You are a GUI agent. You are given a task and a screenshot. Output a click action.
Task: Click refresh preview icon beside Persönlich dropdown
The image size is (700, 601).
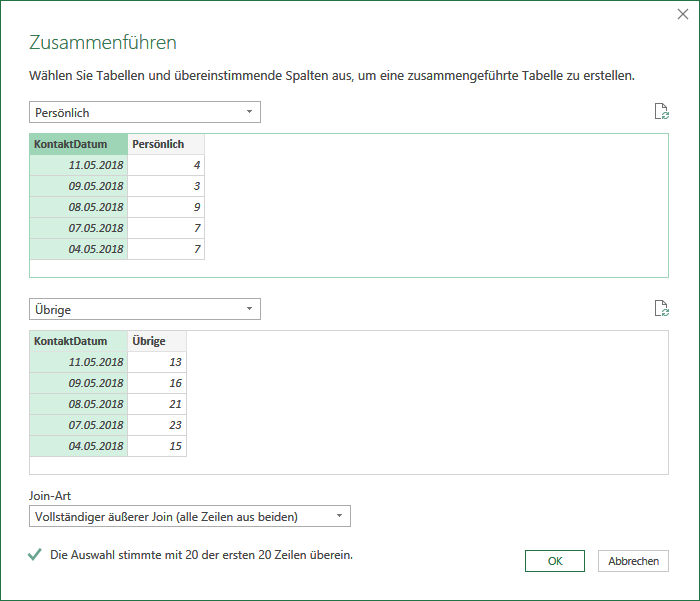pyautogui.click(x=661, y=111)
